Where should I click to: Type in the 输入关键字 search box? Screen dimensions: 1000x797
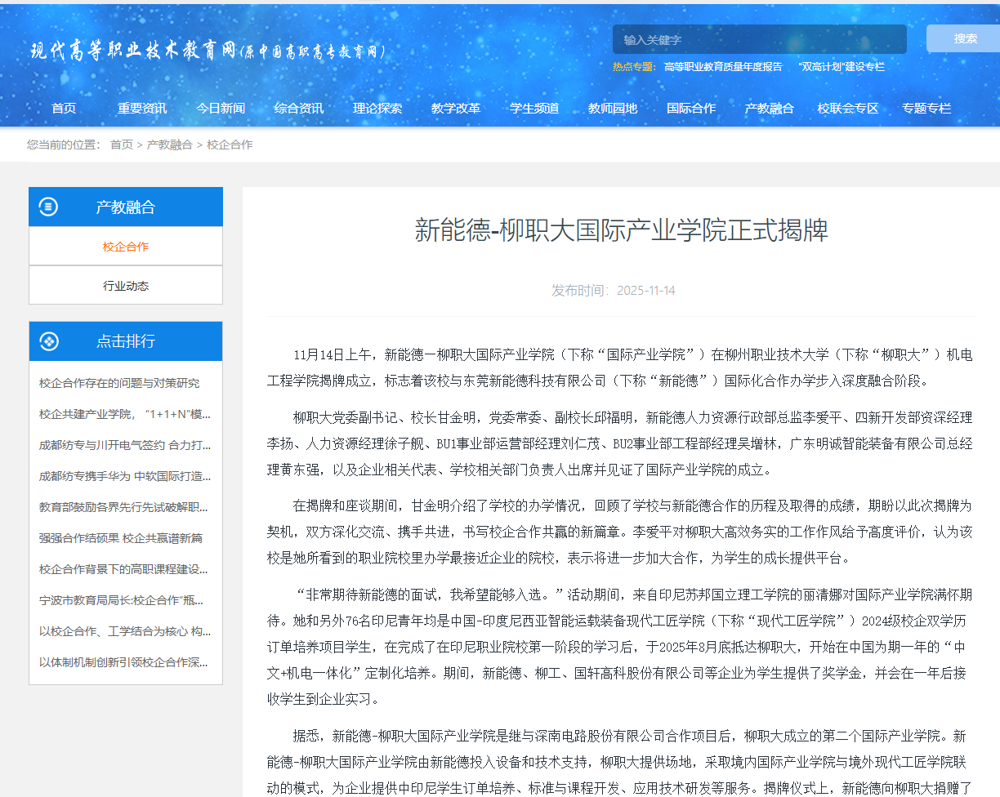coord(758,40)
